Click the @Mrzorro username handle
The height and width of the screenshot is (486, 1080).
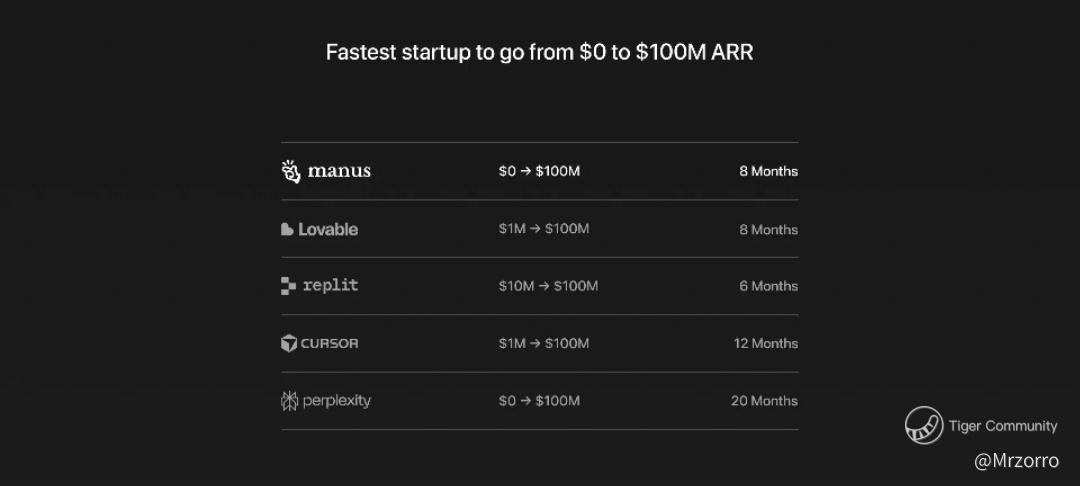[x=1016, y=461]
